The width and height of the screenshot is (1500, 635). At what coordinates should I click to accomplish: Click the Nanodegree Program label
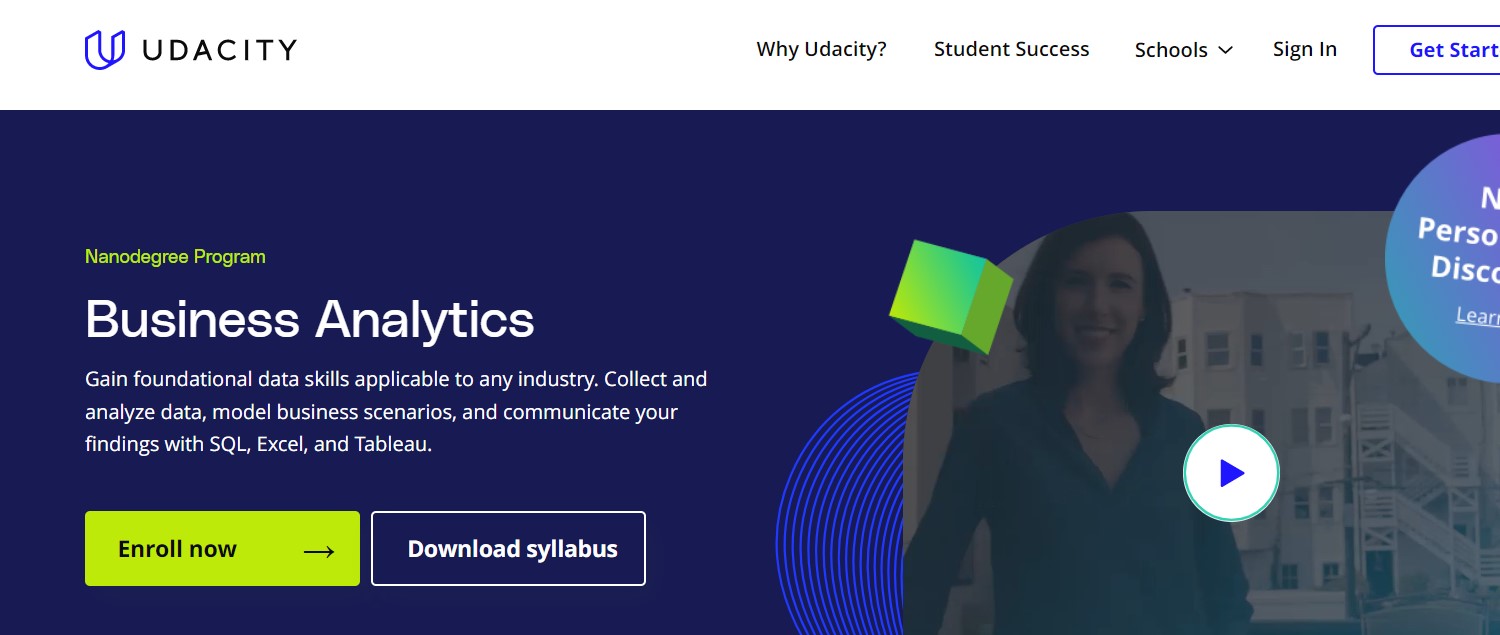pyautogui.click(x=174, y=257)
